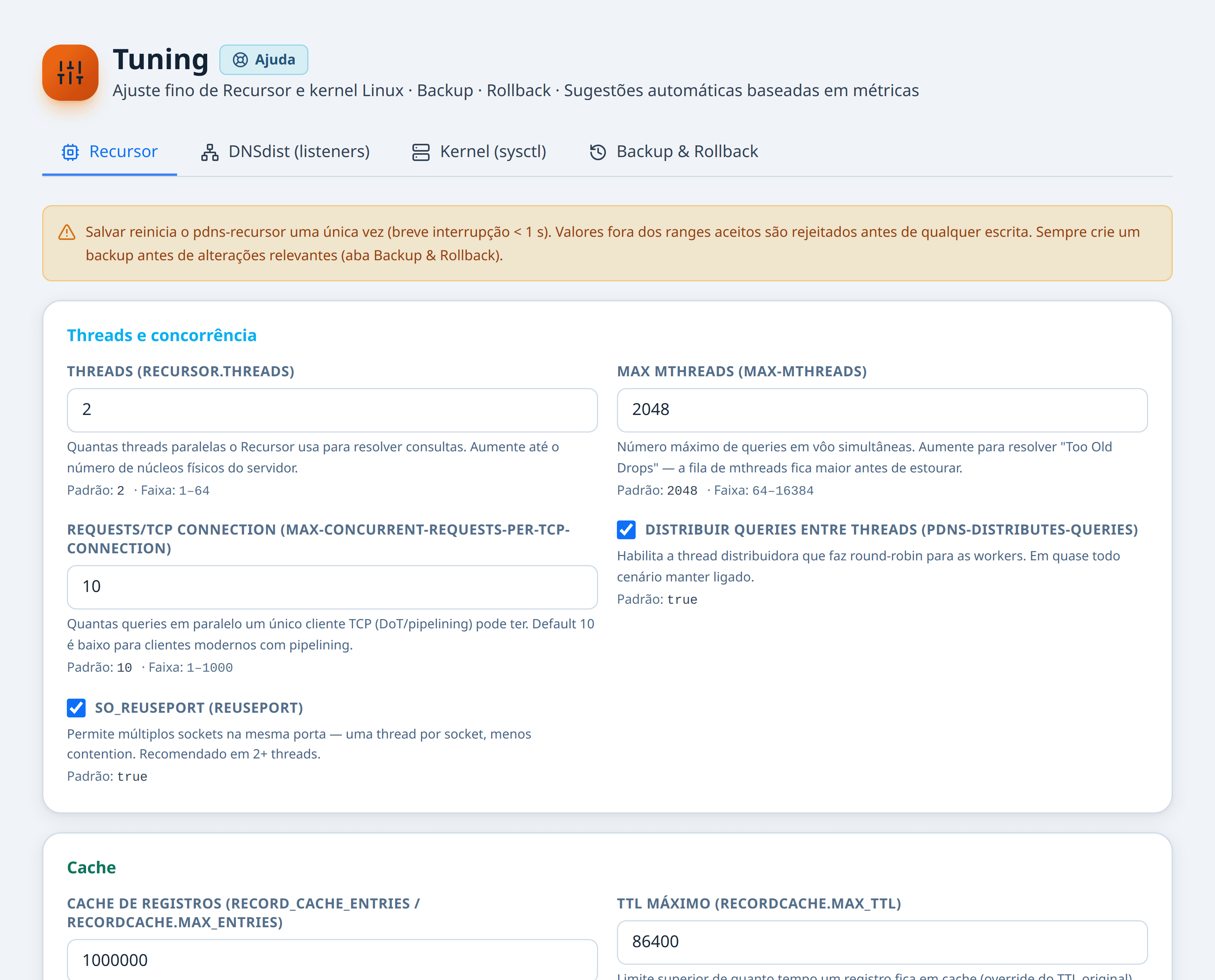Focus the Threads (recursor.threads) input field
The height and width of the screenshot is (980, 1215).
[332, 410]
